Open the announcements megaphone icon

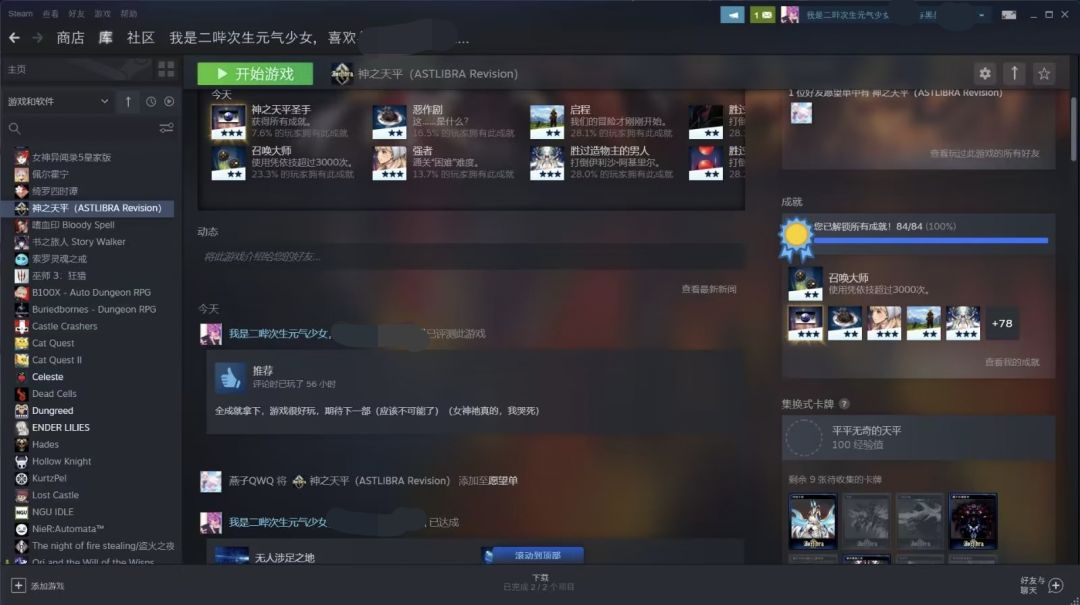[x=732, y=14]
